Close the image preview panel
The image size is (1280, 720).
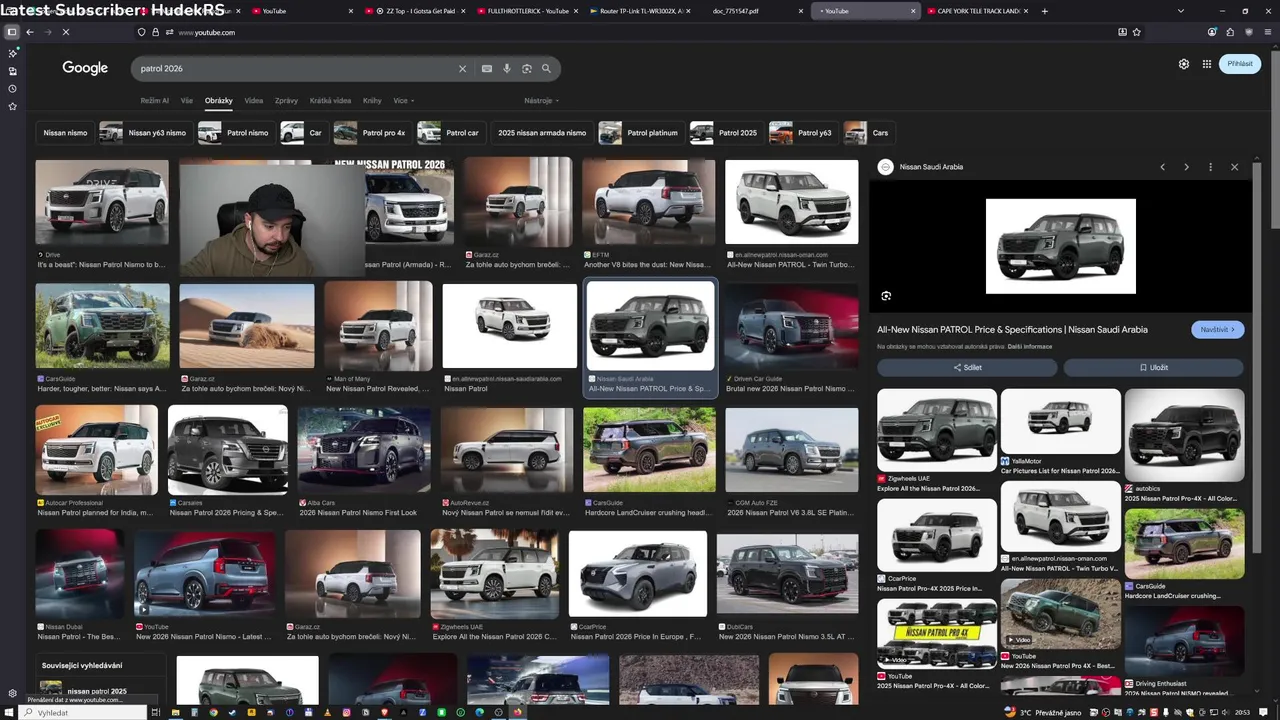click(1234, 167)
